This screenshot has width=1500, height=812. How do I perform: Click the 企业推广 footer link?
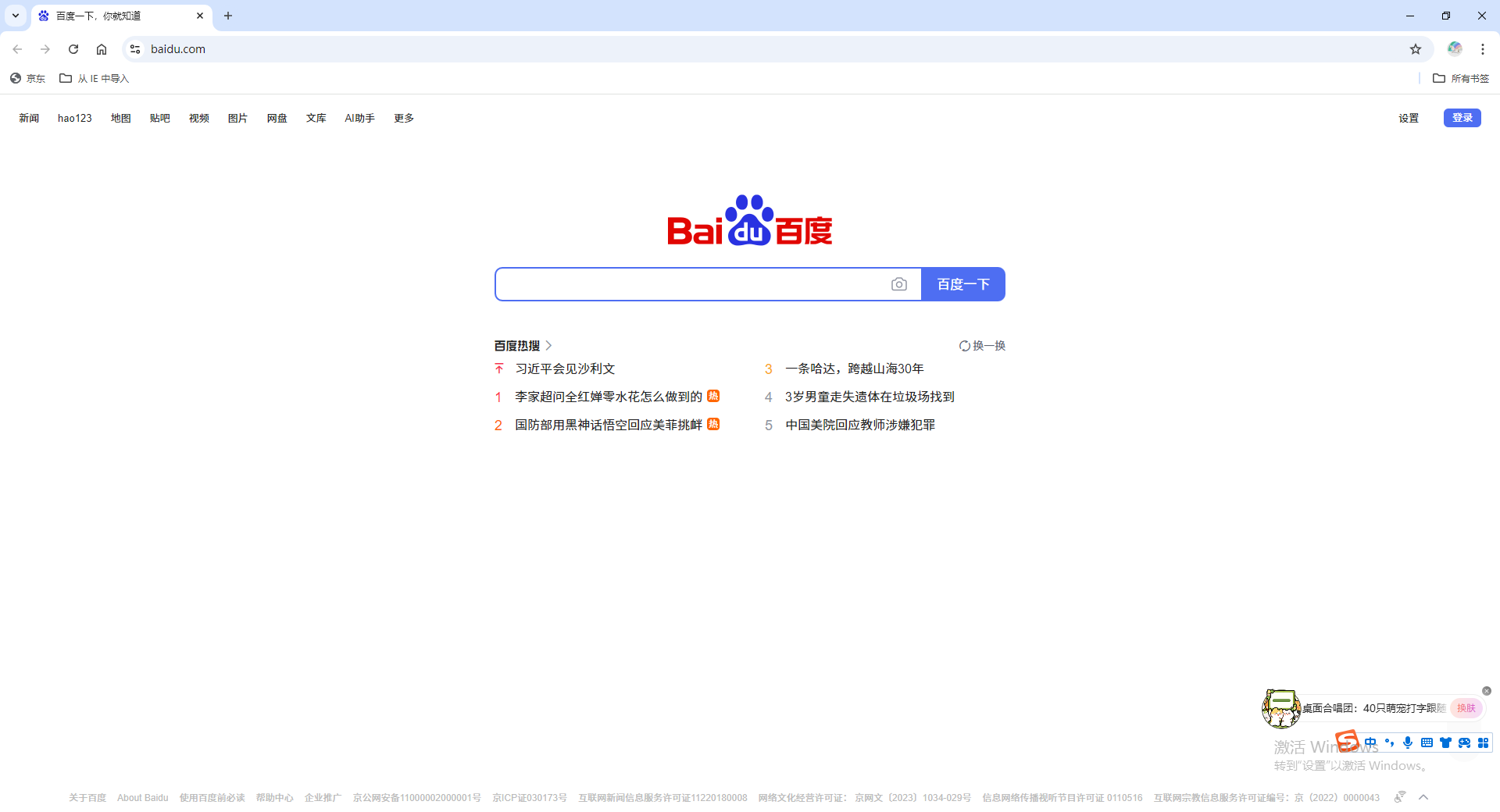pyautogui.click(x=323, y=798)
